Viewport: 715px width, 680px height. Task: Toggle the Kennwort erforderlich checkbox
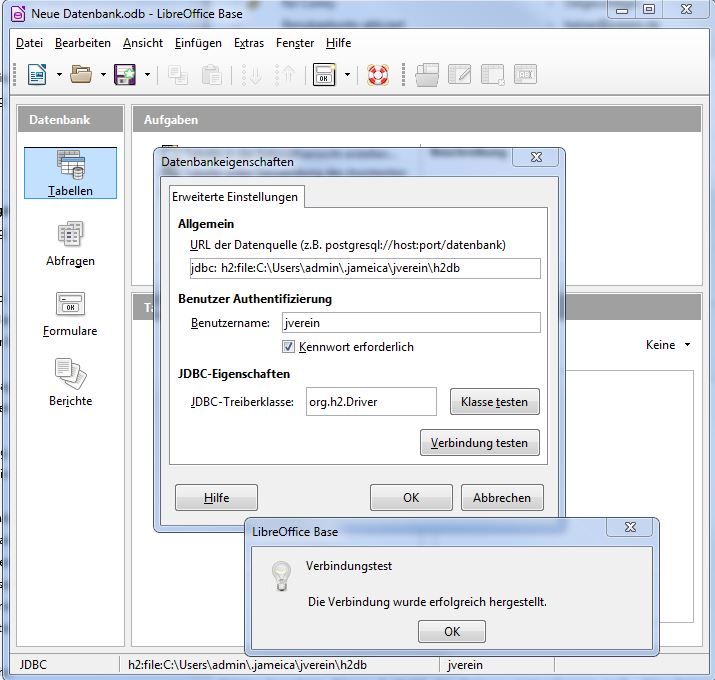point(288,347)
